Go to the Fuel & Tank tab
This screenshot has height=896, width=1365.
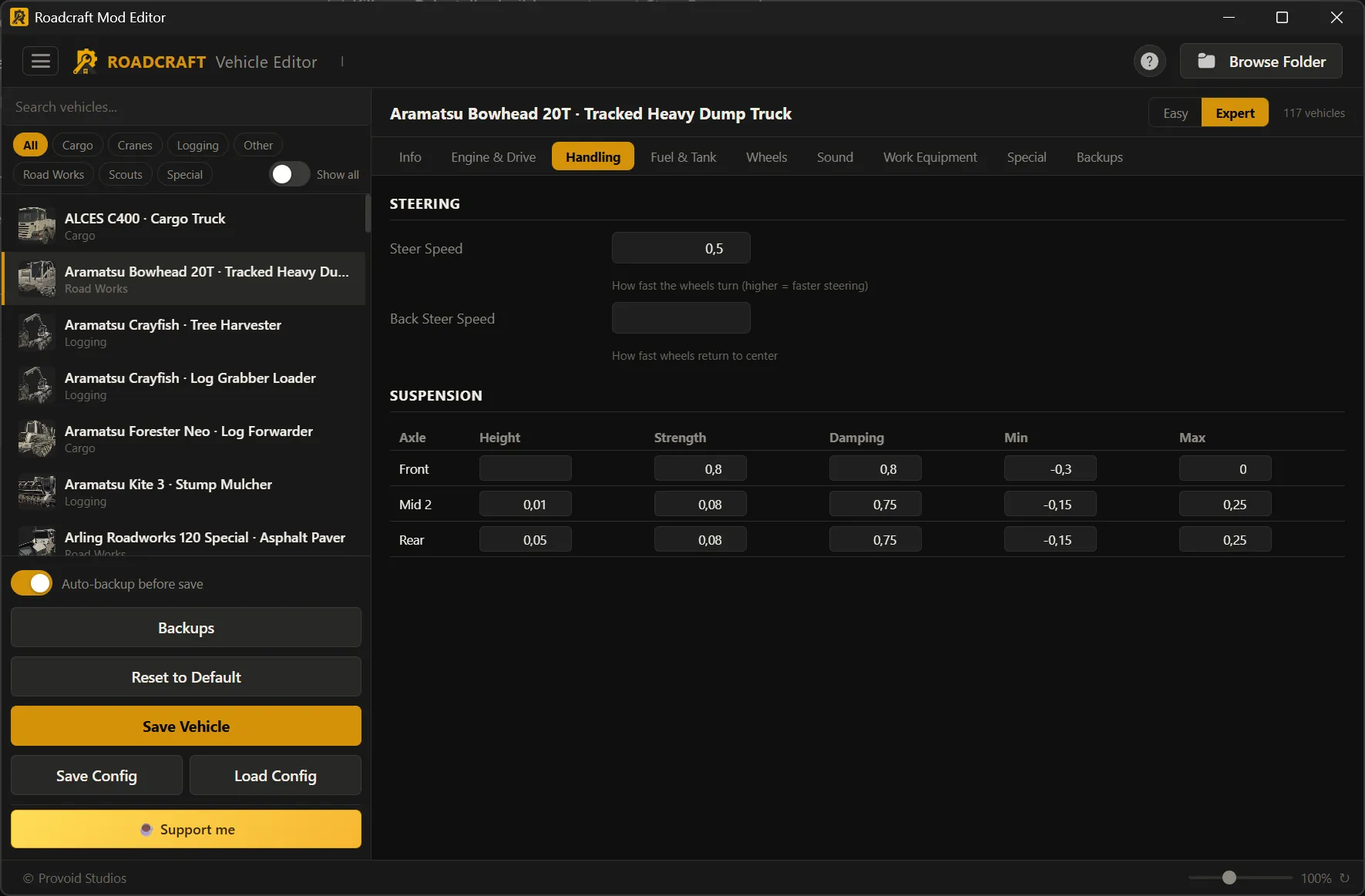tap(683, 156)
